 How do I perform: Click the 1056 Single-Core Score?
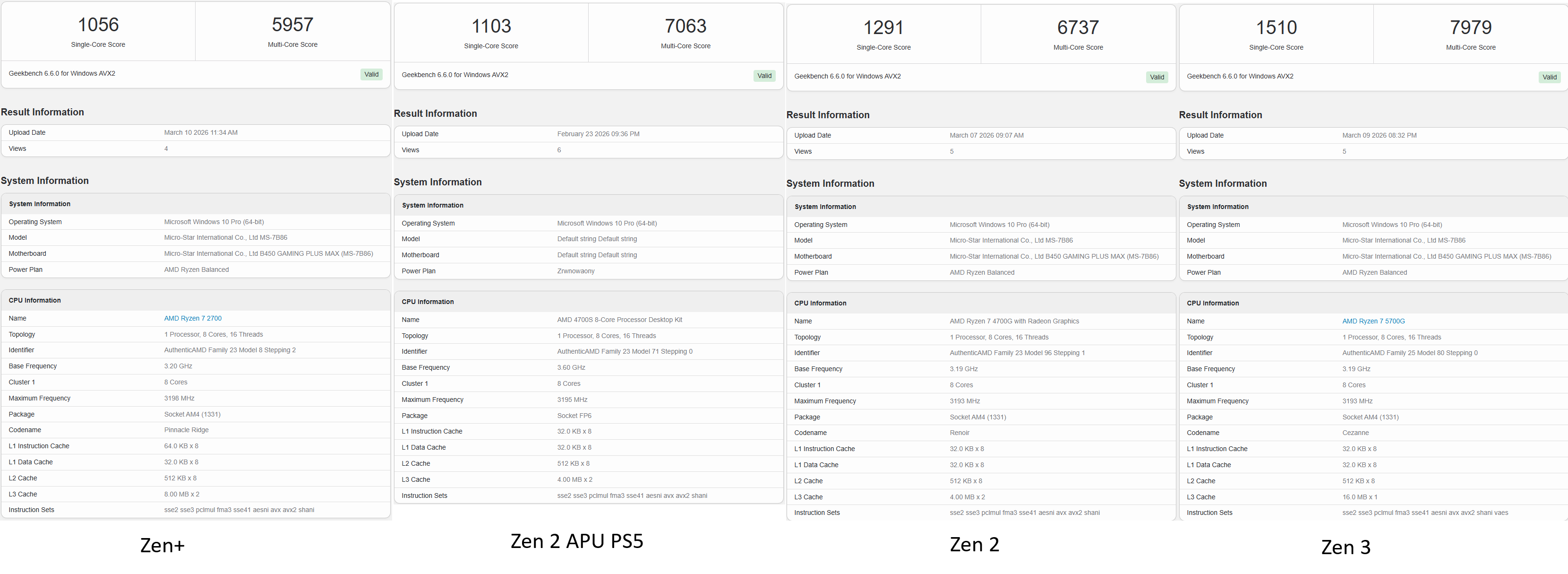tap(98, 25)
